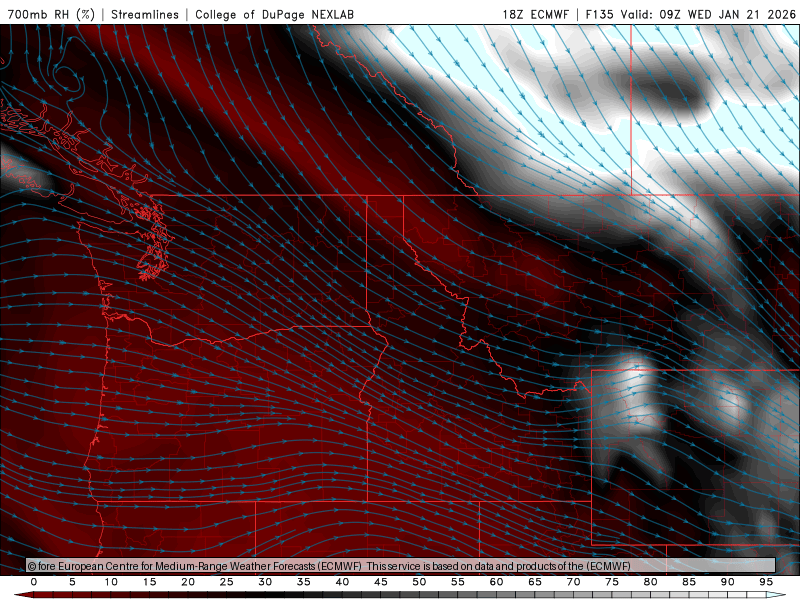
Task: Click 'F135 Valid: 09Z WED JAN 21 2026' text
Action: [x=690, y=14]
